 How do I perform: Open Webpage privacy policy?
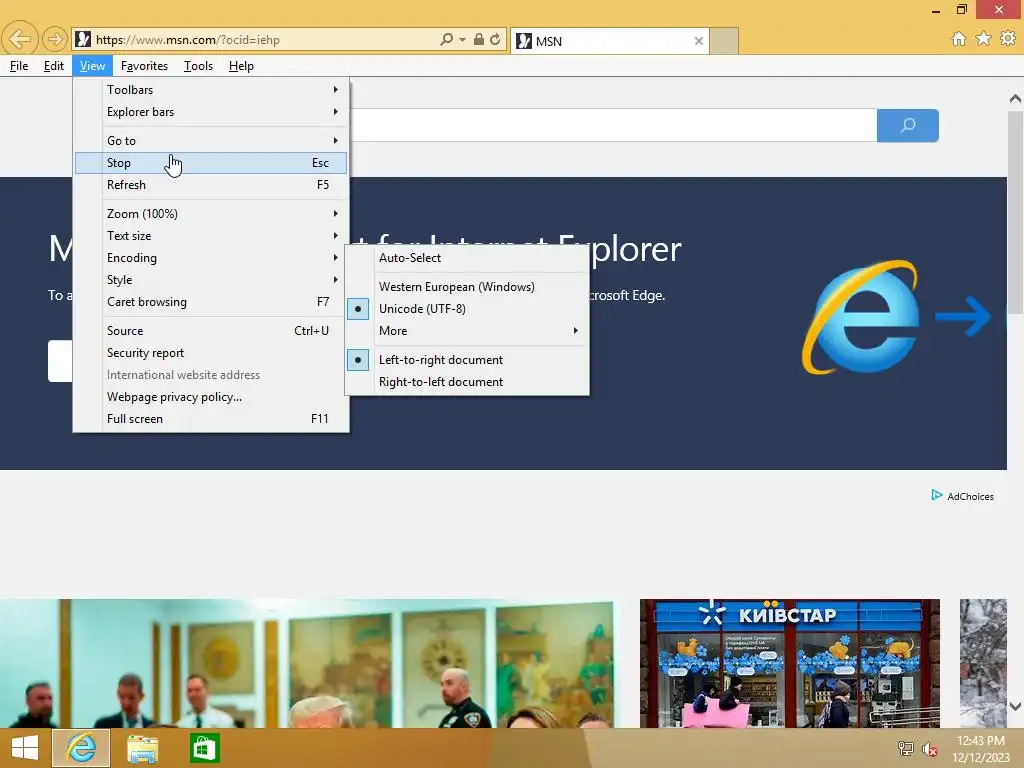[211, 397]
